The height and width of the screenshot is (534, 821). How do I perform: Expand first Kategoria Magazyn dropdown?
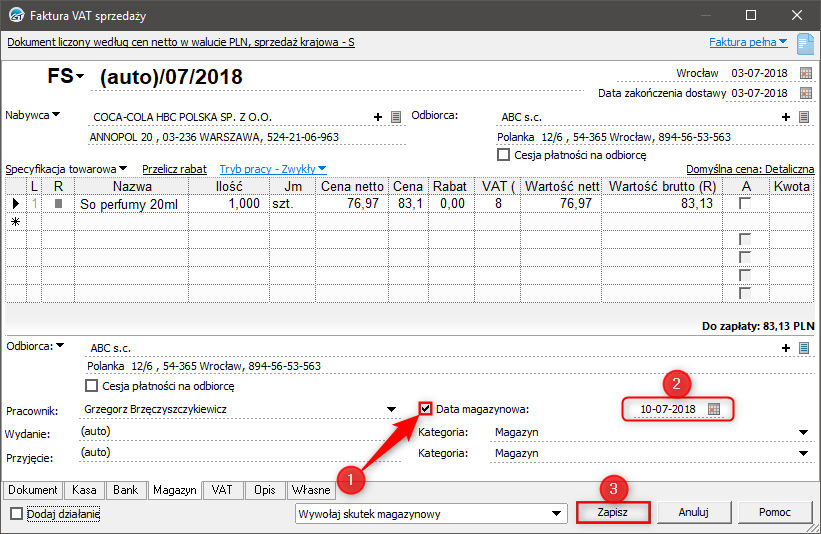[x=803, y=432]
